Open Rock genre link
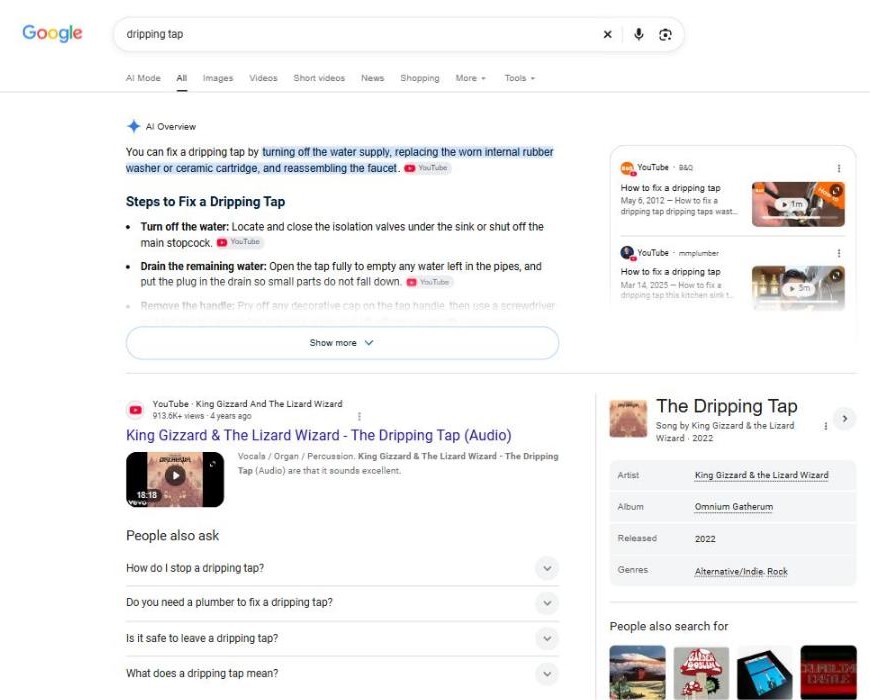The width and height of the screenshot is (870, 700). click(x=777, y=571)
